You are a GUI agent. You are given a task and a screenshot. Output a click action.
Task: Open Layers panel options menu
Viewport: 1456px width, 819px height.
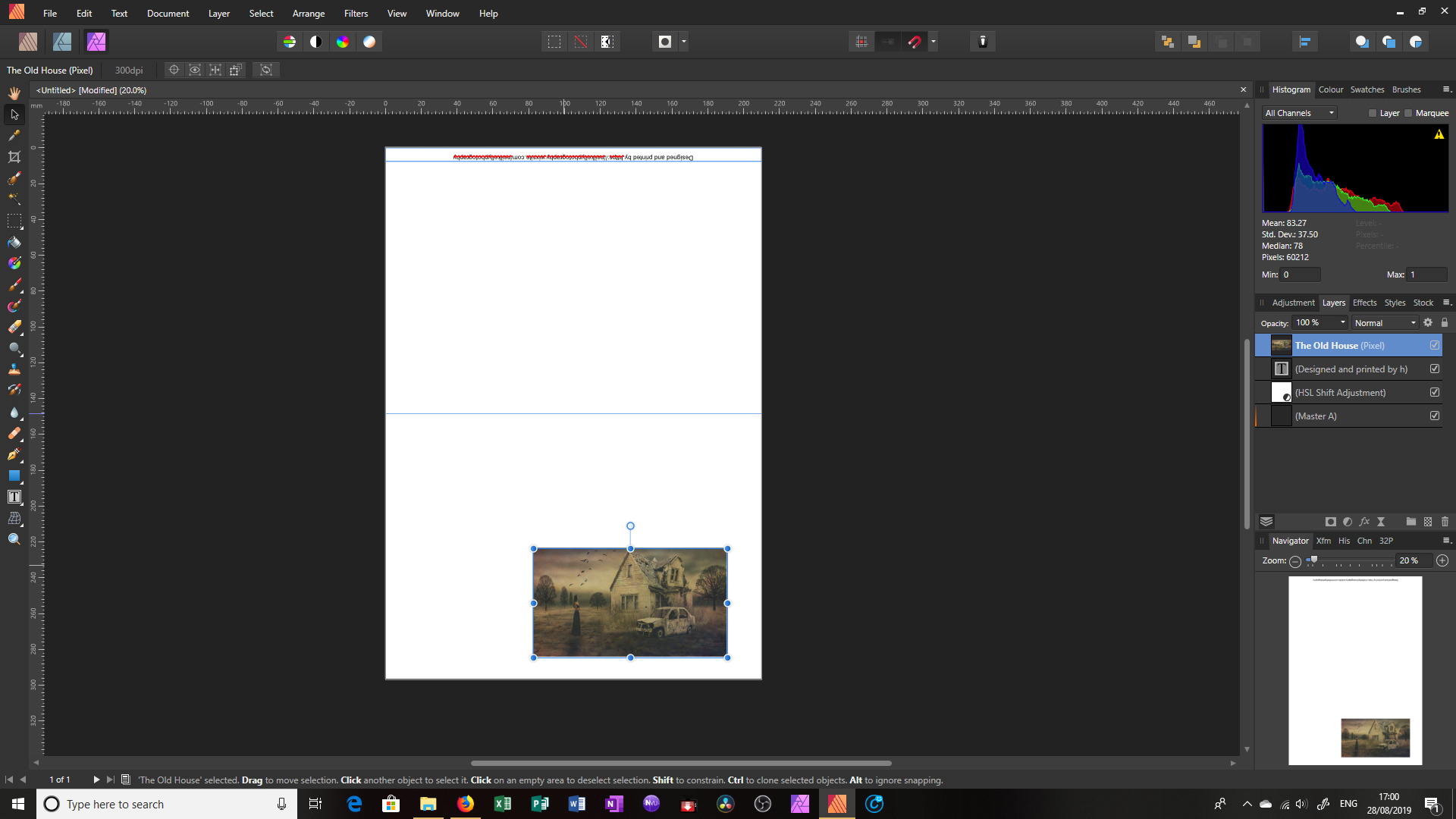click(1446, 303)
